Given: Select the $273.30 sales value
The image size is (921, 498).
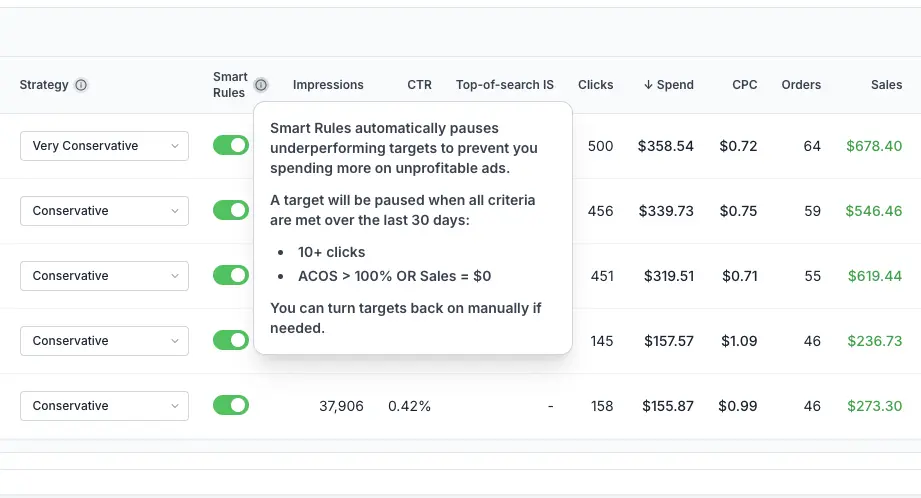Looking at the screenshot, I should coord(875,406).
